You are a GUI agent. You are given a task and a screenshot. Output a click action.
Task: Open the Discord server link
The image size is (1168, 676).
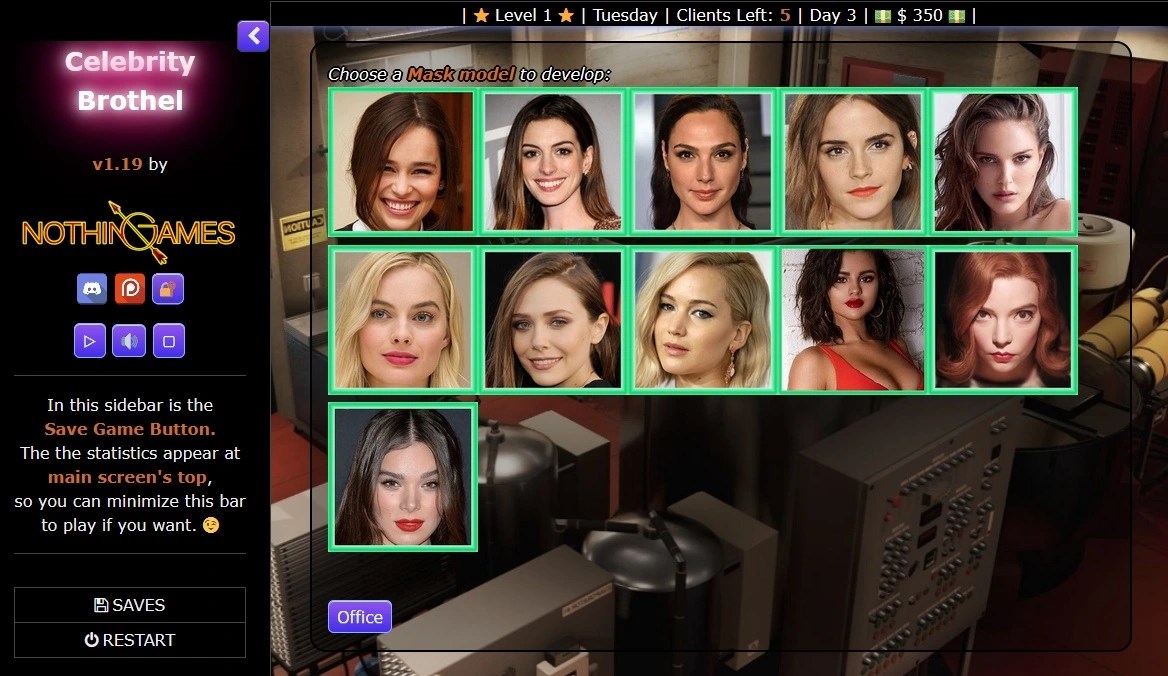tap(89, 289)
